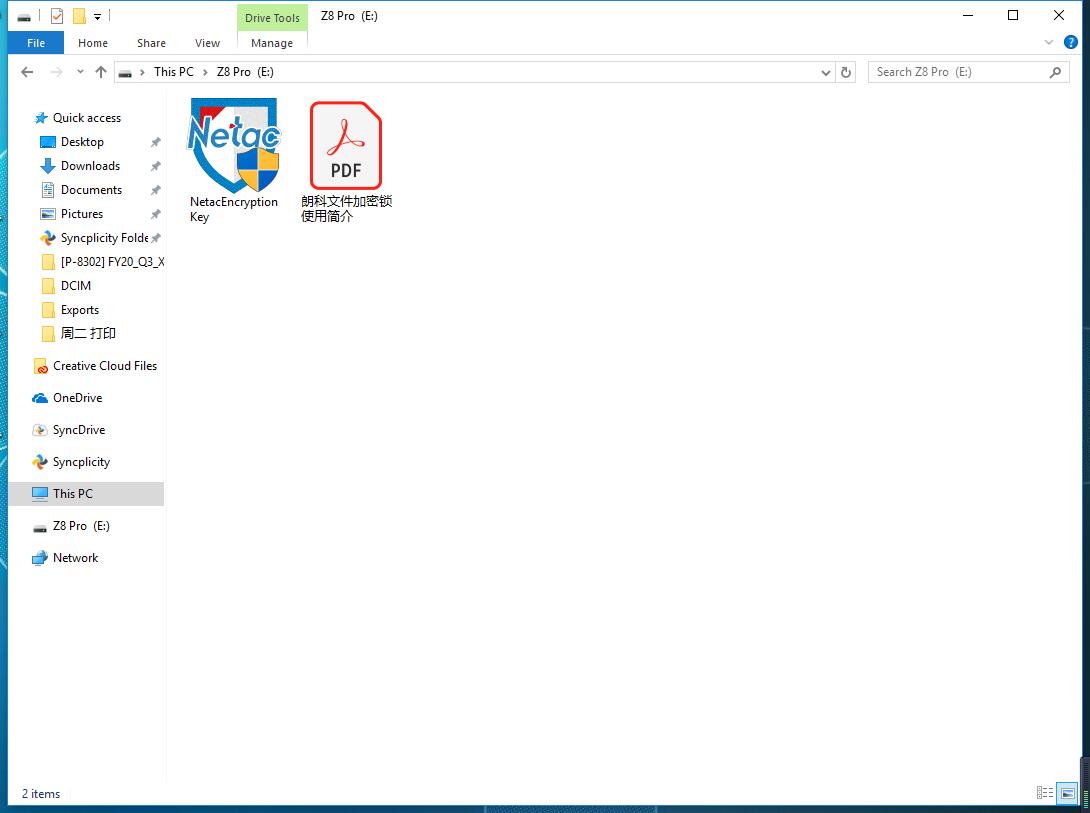Open address bar history dropdown
This screenshot has width=1090, height=813.
tap(825, 72)
